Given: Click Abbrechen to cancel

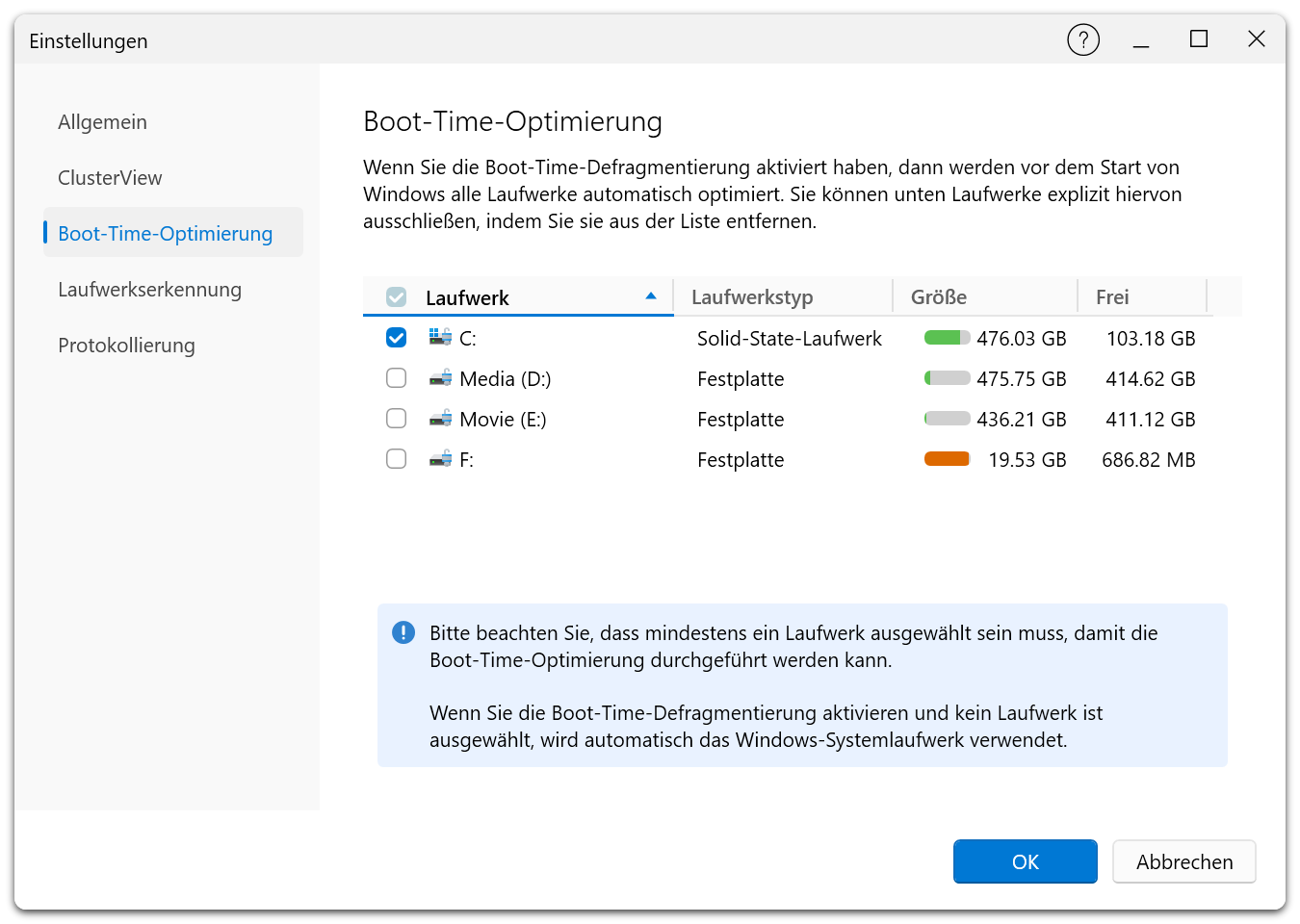Looking at the screenshot, I should [1184, 861].
